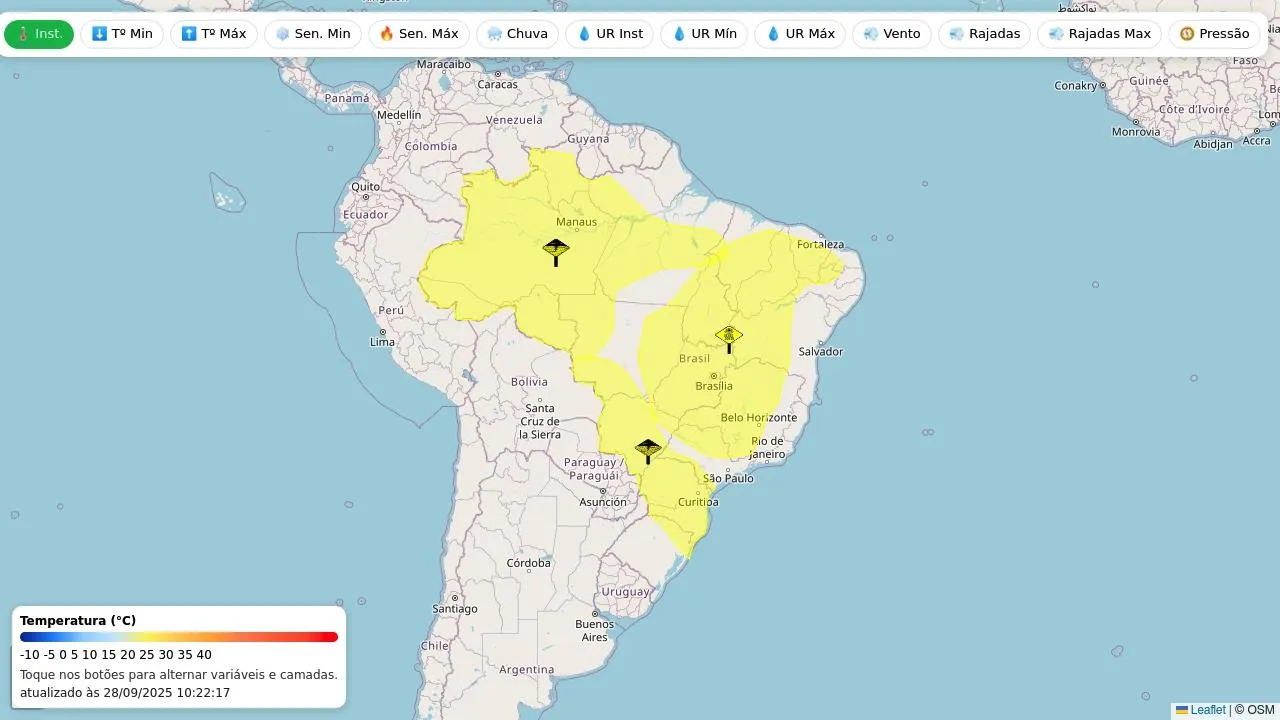Screen dimensions: 1280x720
Task: Show the Rajadas gusts layer
Action: [x=984, y=34]
